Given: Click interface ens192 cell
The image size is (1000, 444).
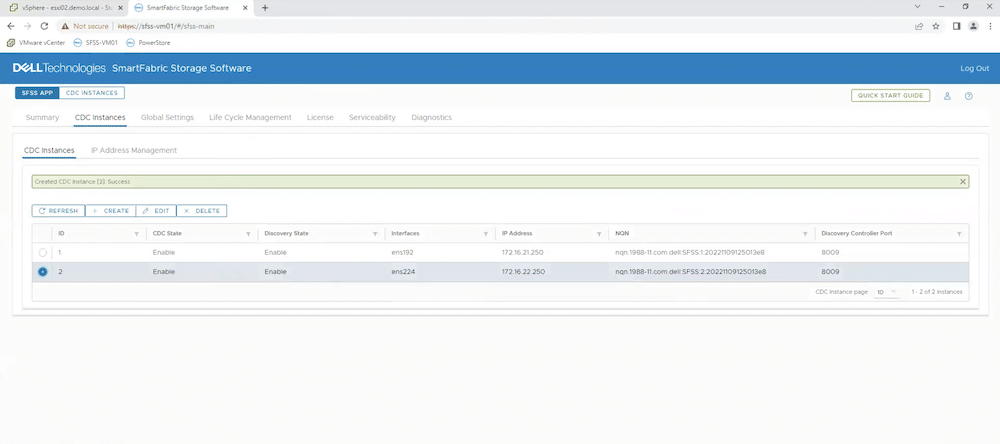Looking at the screenshot, I should click(403, 253).
